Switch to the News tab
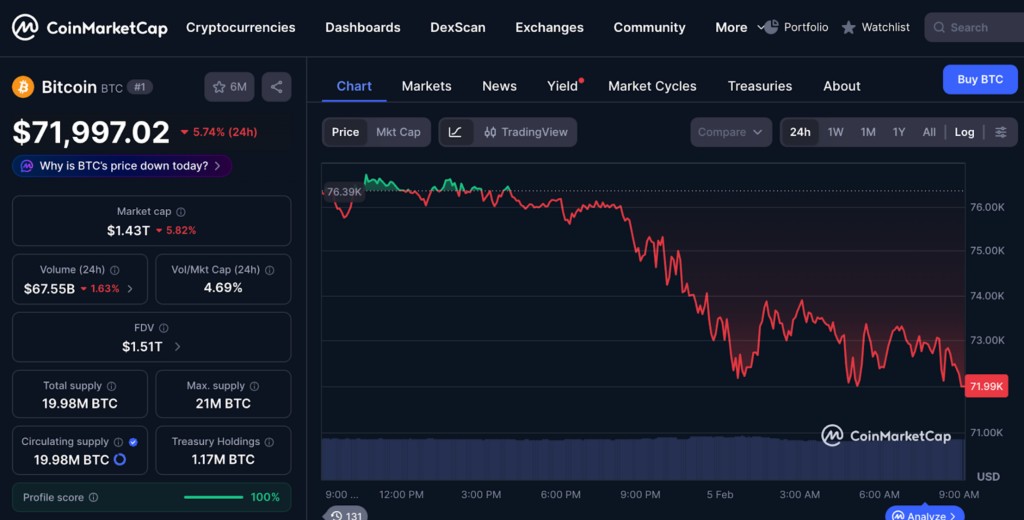This screenshot has width=1024, height=520. pos(500,86)
